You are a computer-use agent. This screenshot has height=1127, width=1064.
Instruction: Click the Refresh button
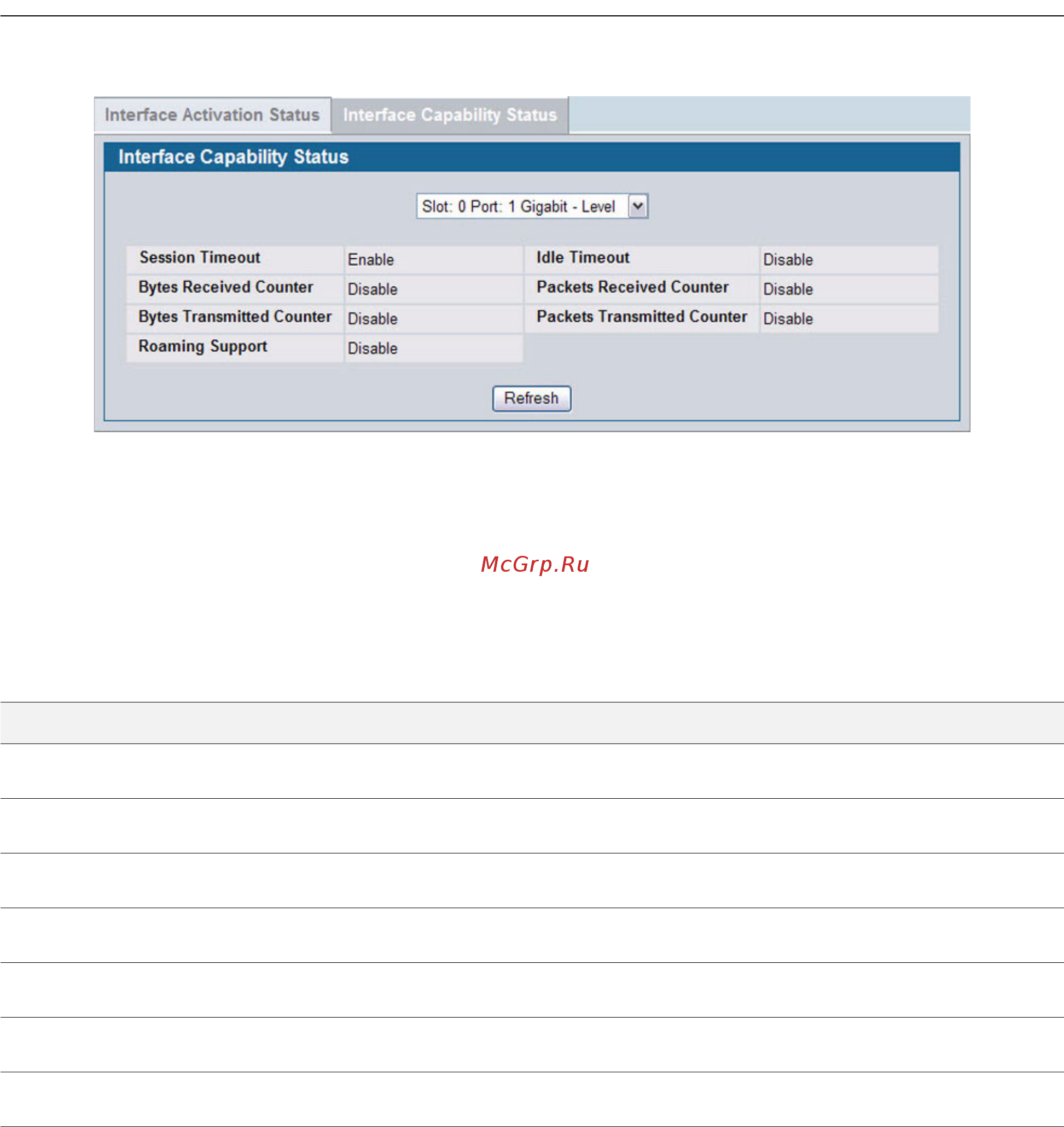point(531,398)
